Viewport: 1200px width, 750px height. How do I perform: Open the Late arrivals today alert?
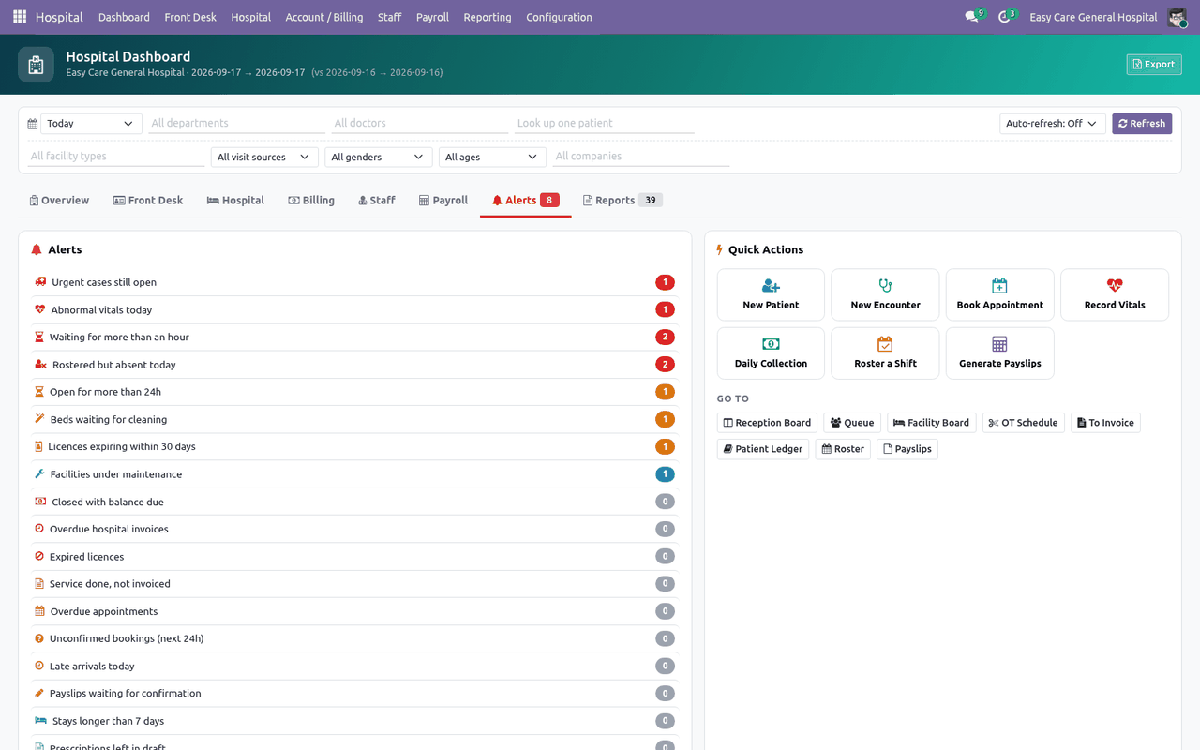[x=355, y=666]
